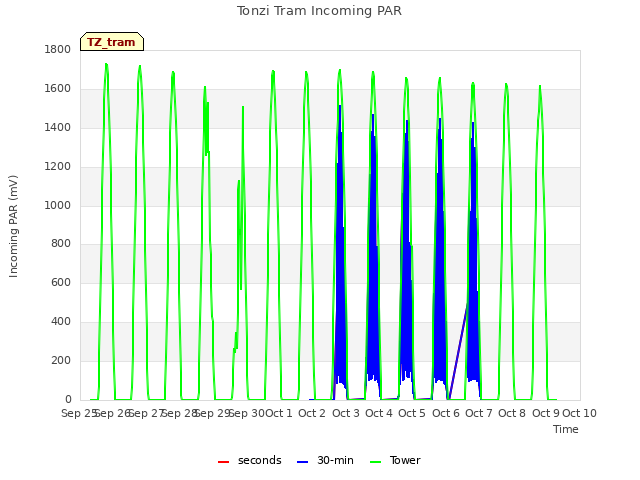Click the 1200 y-axis tick label
Image resolution: width=640 pixels, height=480 pixels.
[x=58, y=167]
